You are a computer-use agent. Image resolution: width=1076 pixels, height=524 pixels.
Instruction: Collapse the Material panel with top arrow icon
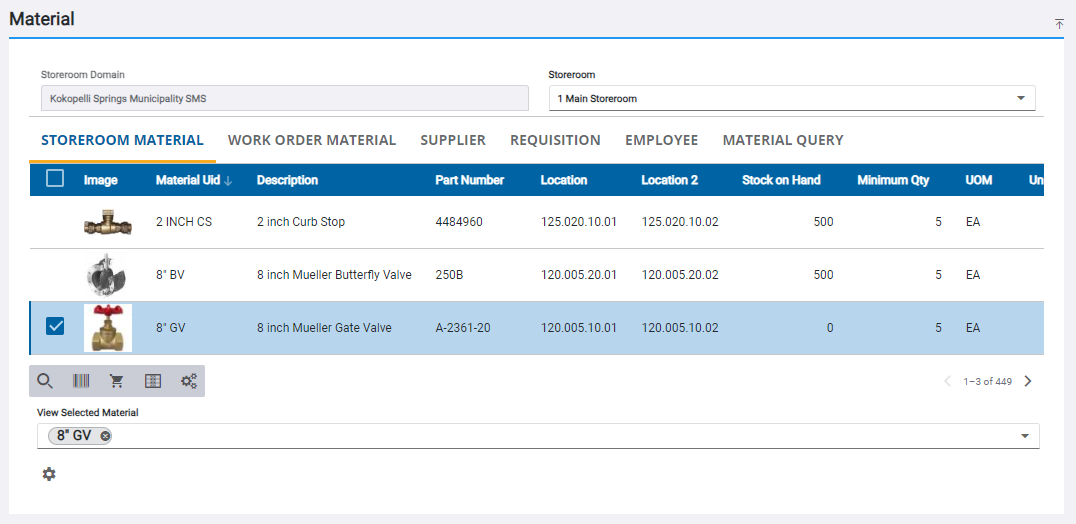click(1060, 23)
